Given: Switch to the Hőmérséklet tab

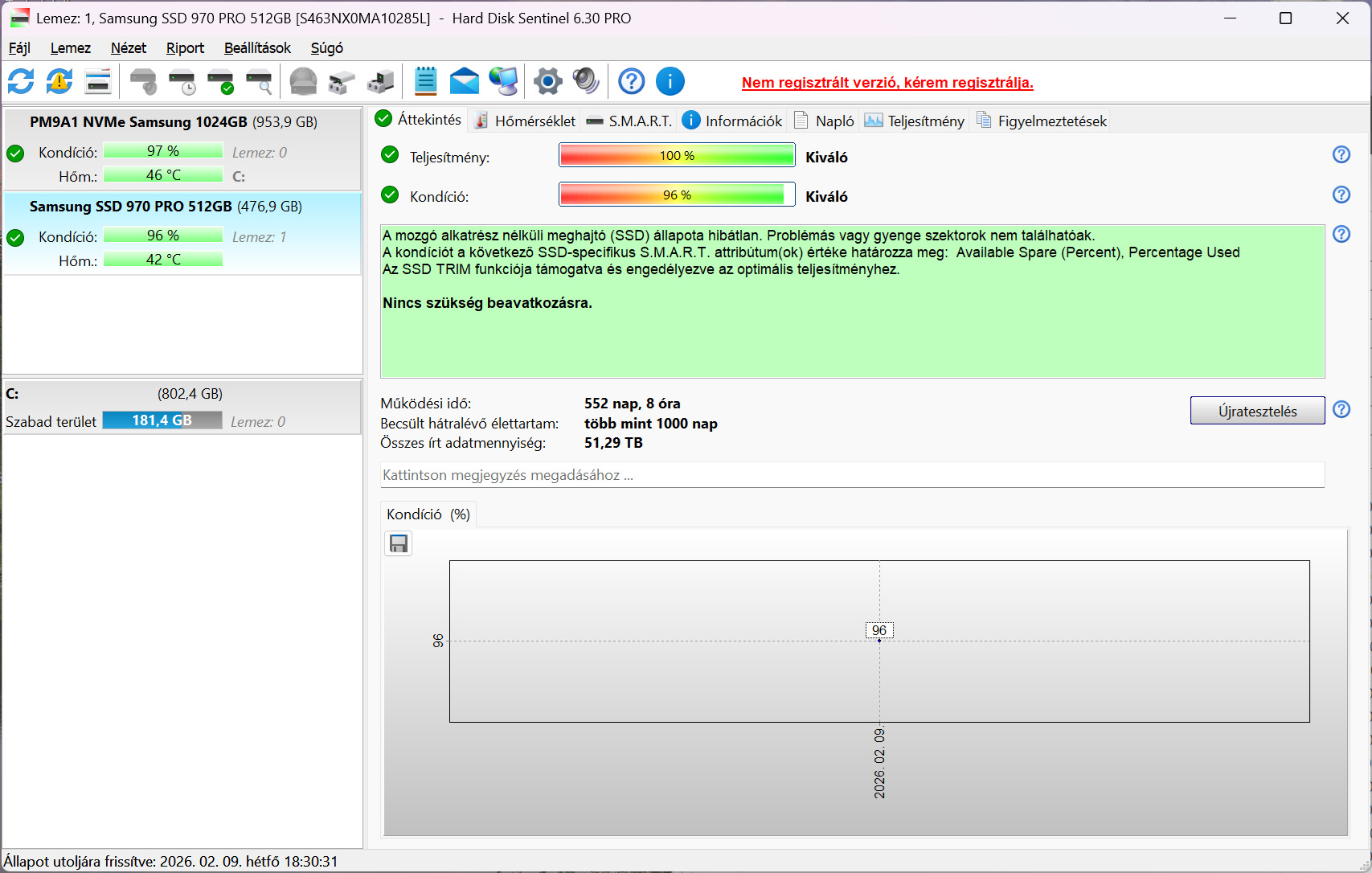Looking at the screenshot, I should [525, 121].
